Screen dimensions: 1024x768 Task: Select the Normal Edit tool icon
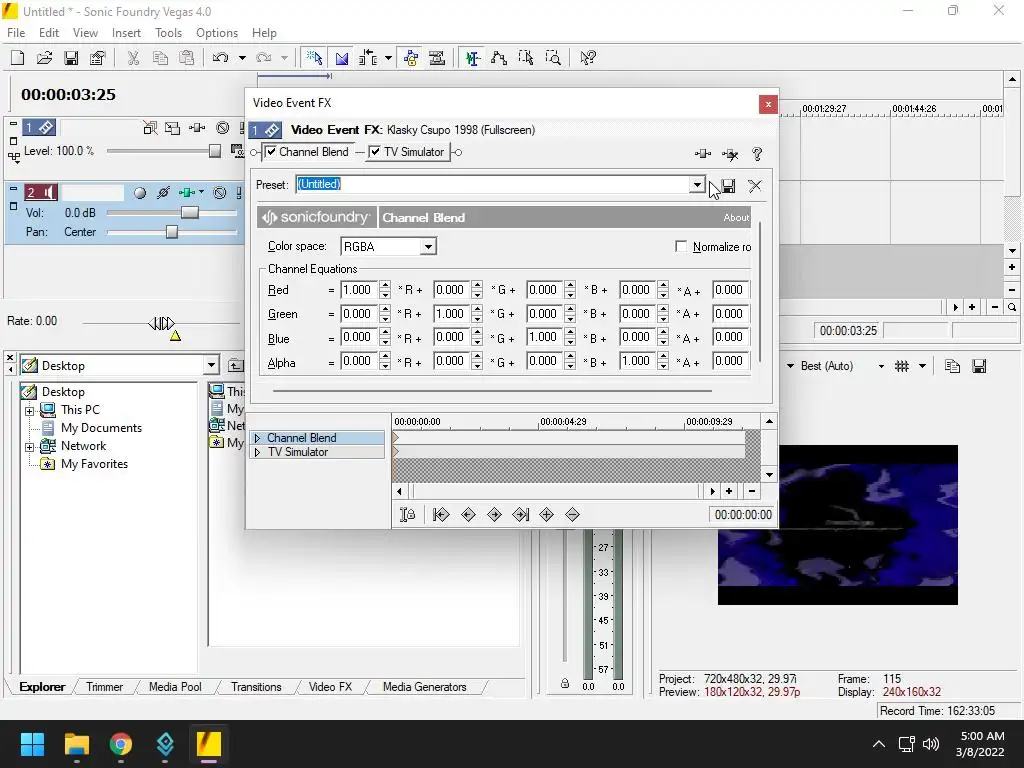pyautogui.click(x=473, y=58)
